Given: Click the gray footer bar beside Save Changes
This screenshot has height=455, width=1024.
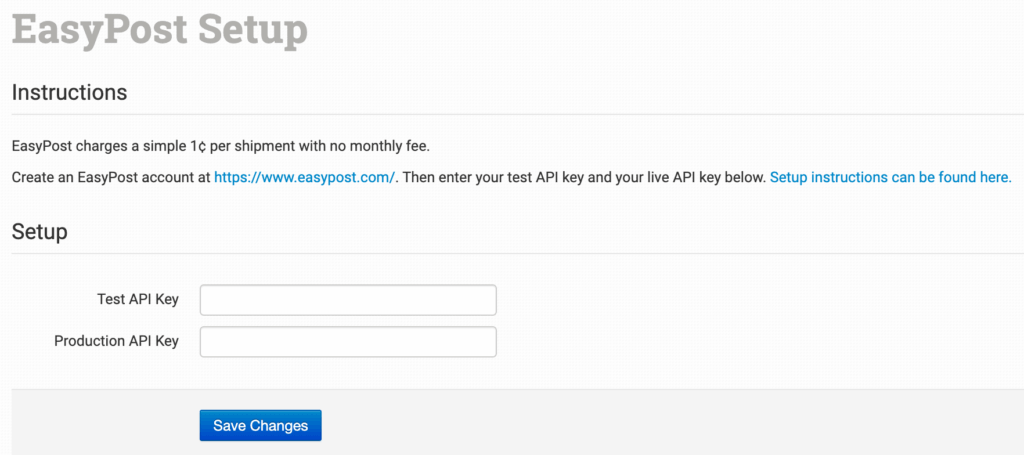Looking at the screenshot, I should (x=650, y=425).
